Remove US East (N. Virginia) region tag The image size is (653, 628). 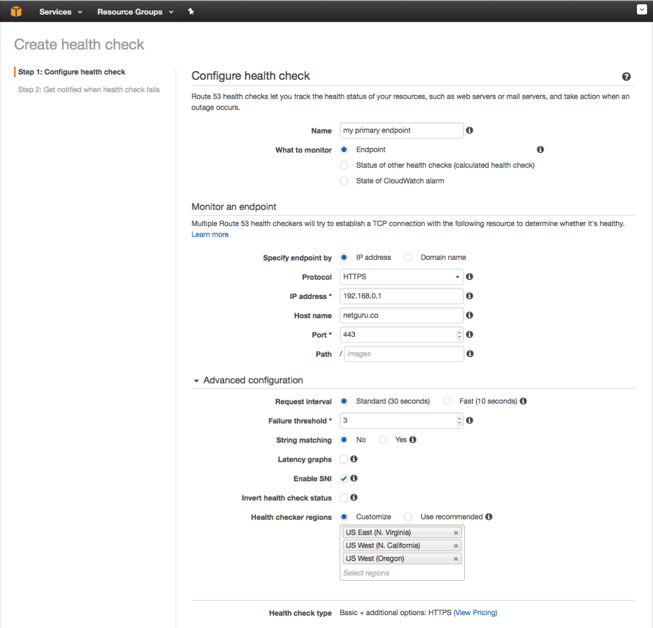456,533
